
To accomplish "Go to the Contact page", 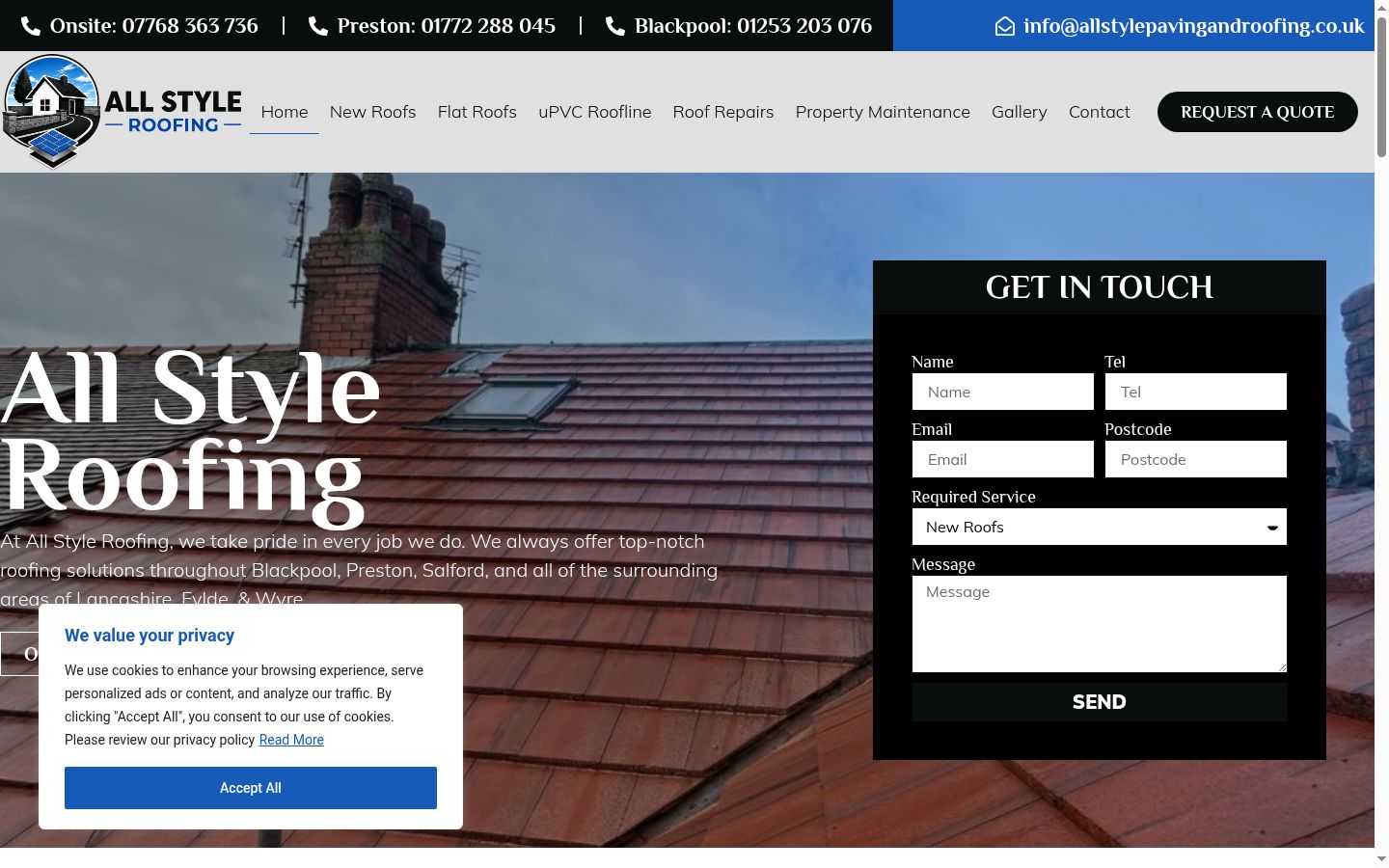I will coord(1100,112).
